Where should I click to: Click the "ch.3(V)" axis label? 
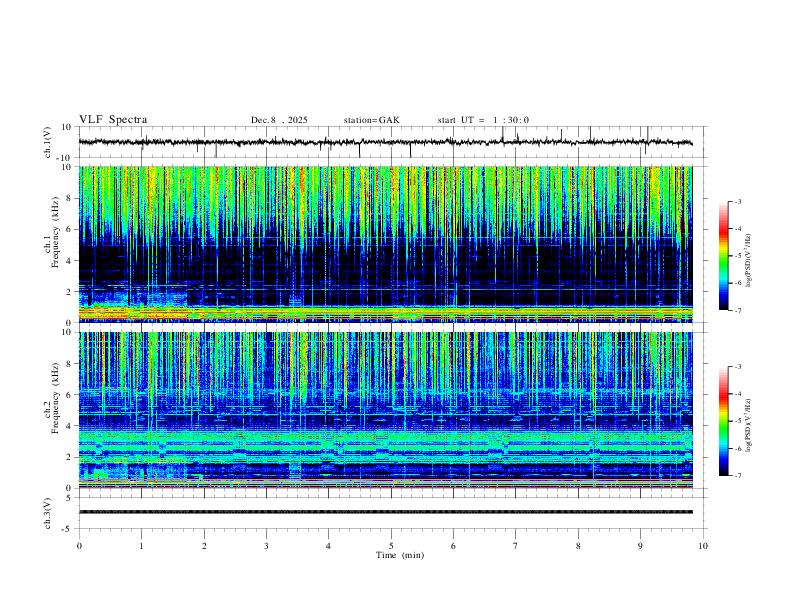[48, 513]
